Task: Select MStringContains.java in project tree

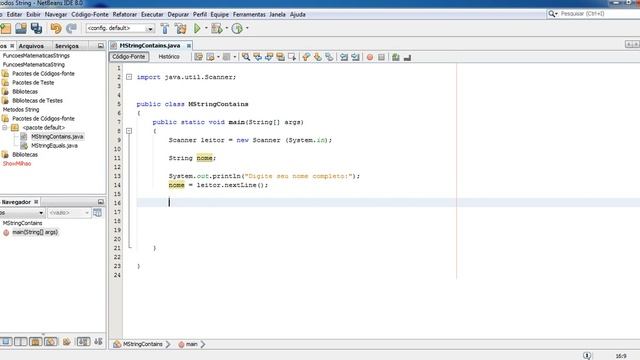Action: click(x=57, y=137)
